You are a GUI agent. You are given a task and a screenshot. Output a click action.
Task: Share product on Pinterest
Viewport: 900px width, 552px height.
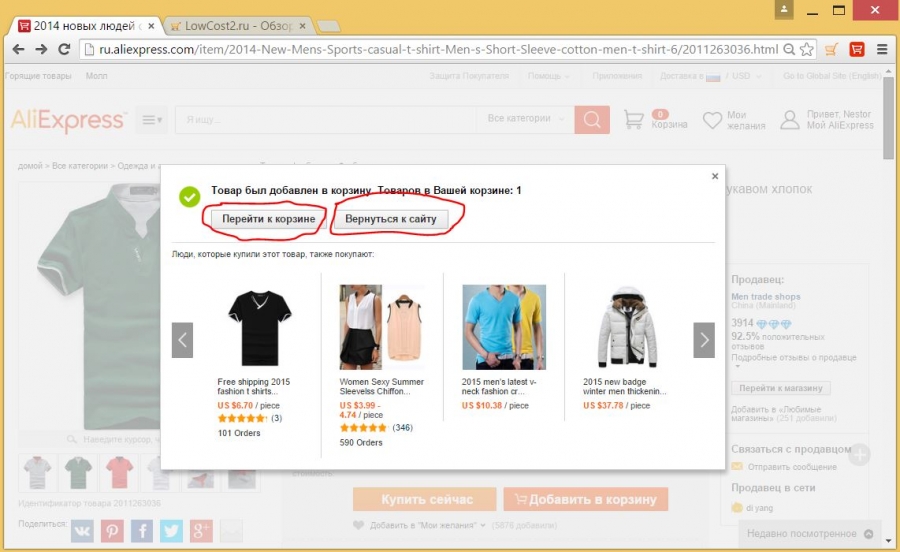click(112, 531)
